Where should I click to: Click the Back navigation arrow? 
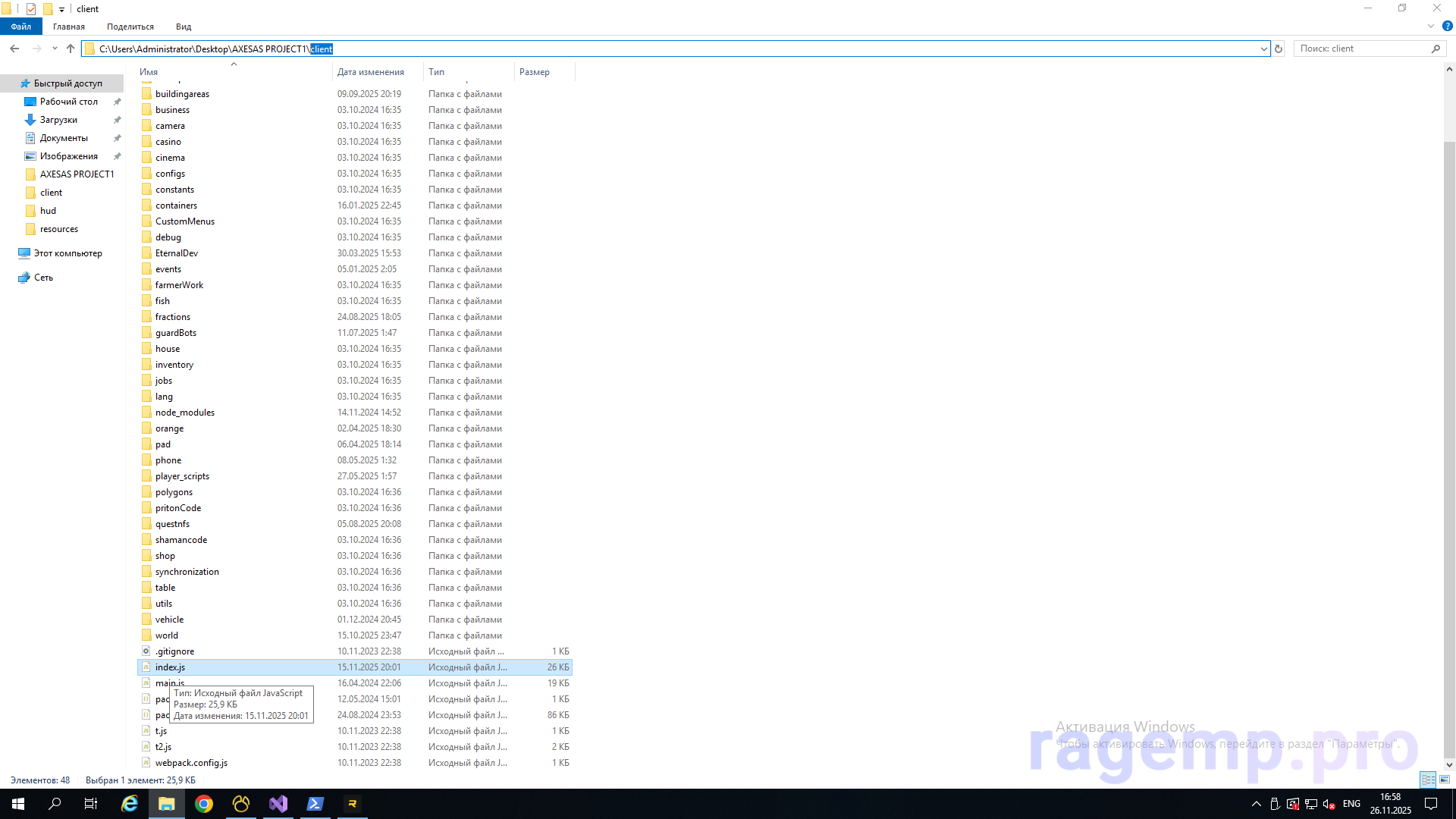pos(14,49)
